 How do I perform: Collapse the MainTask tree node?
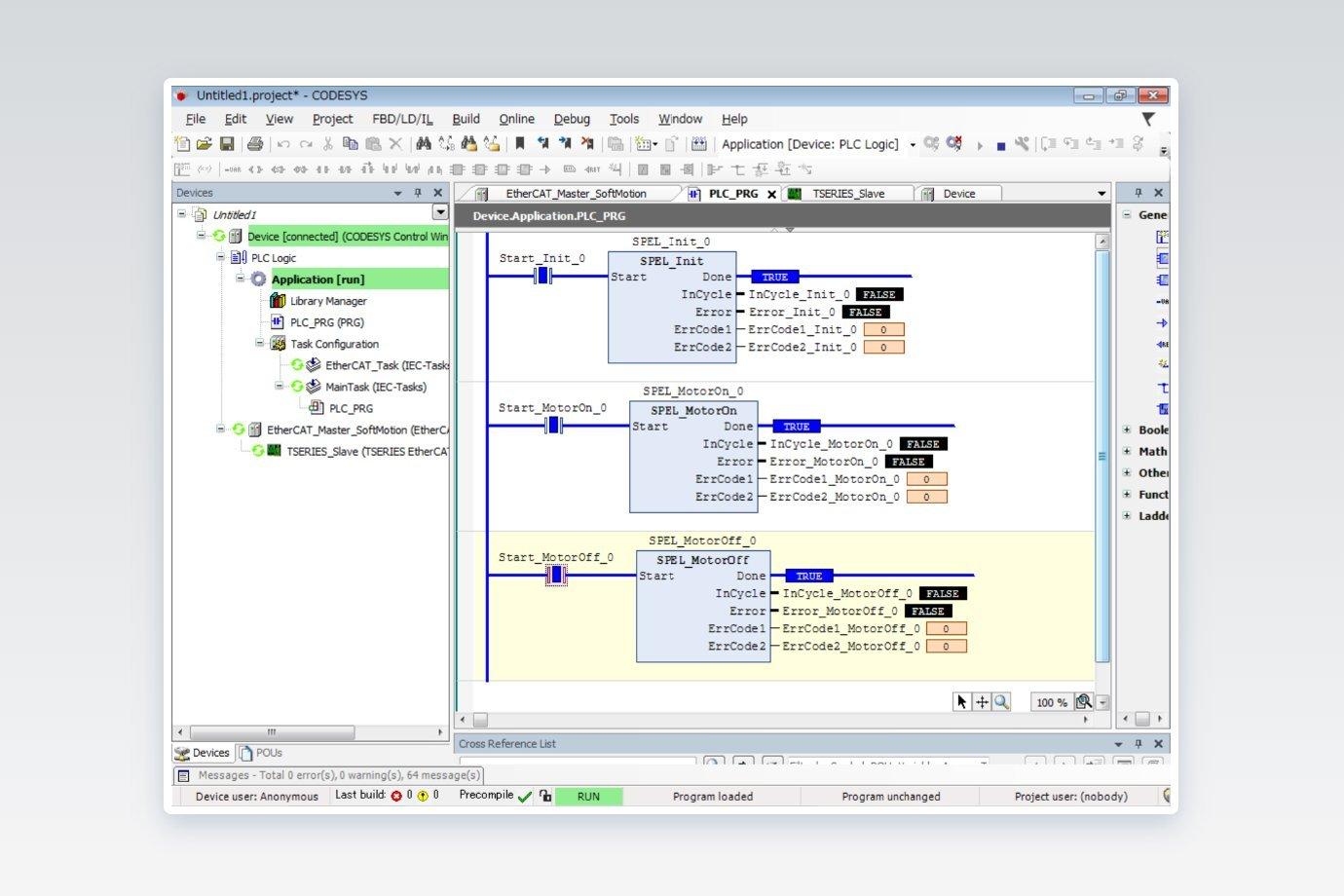coord(280,386)
